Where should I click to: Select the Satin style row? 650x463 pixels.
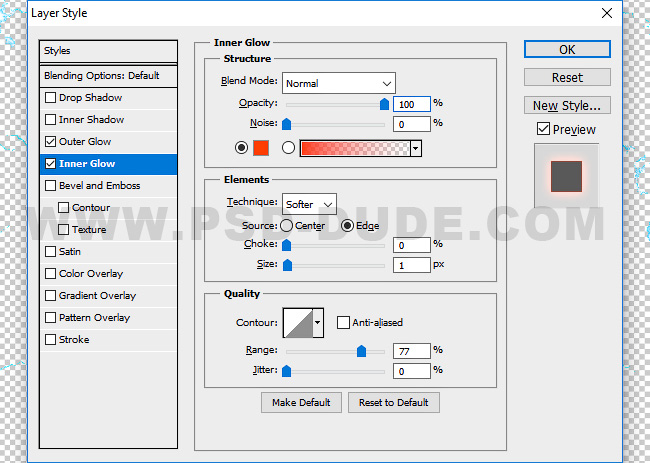pyautogui.click(x=108, y=252)
